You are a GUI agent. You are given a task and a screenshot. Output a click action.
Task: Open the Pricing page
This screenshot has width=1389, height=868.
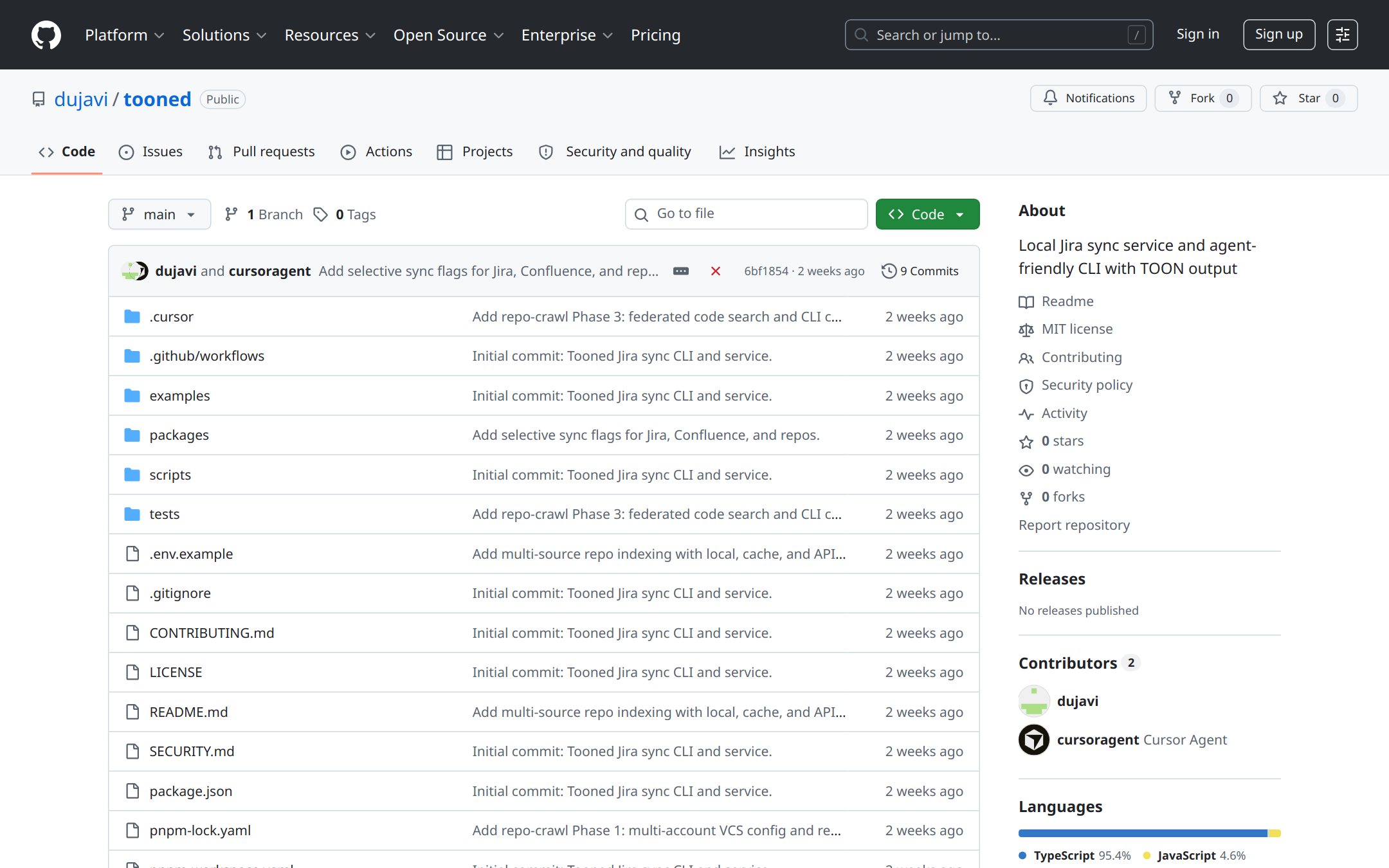click(x=655, y=35)
